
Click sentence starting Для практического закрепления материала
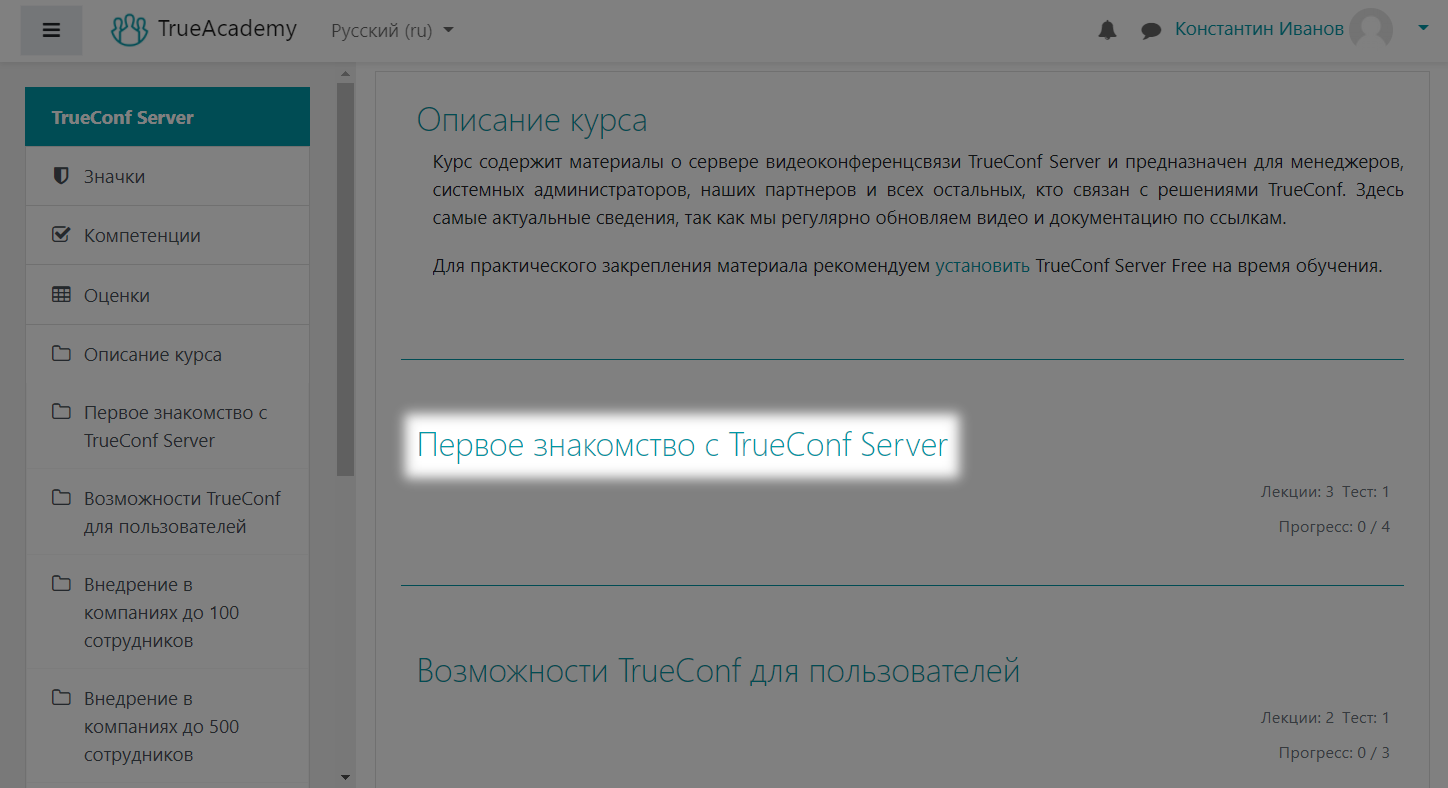(908, 266)
